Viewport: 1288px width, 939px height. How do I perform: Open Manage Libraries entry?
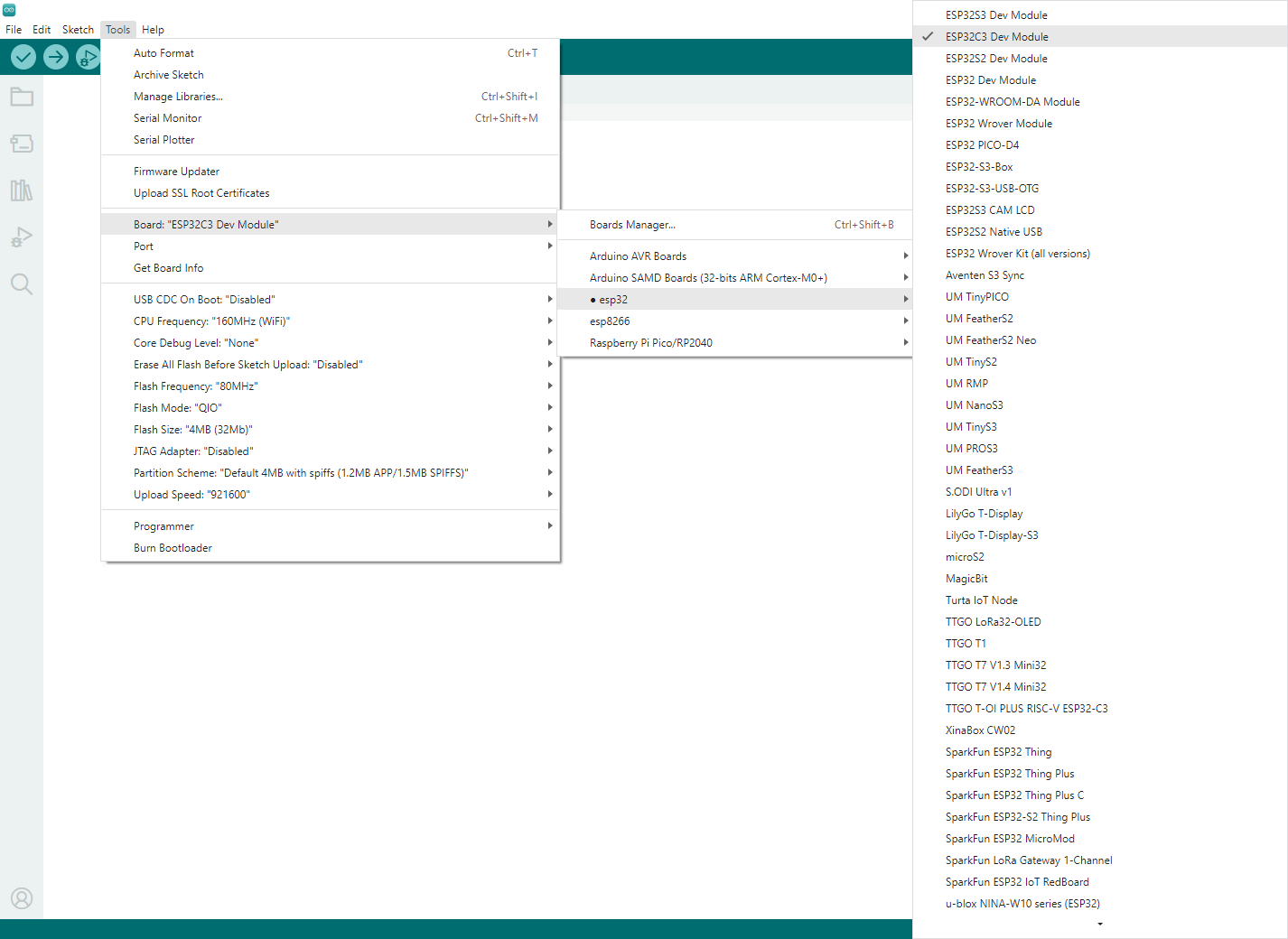coord(331,97)
